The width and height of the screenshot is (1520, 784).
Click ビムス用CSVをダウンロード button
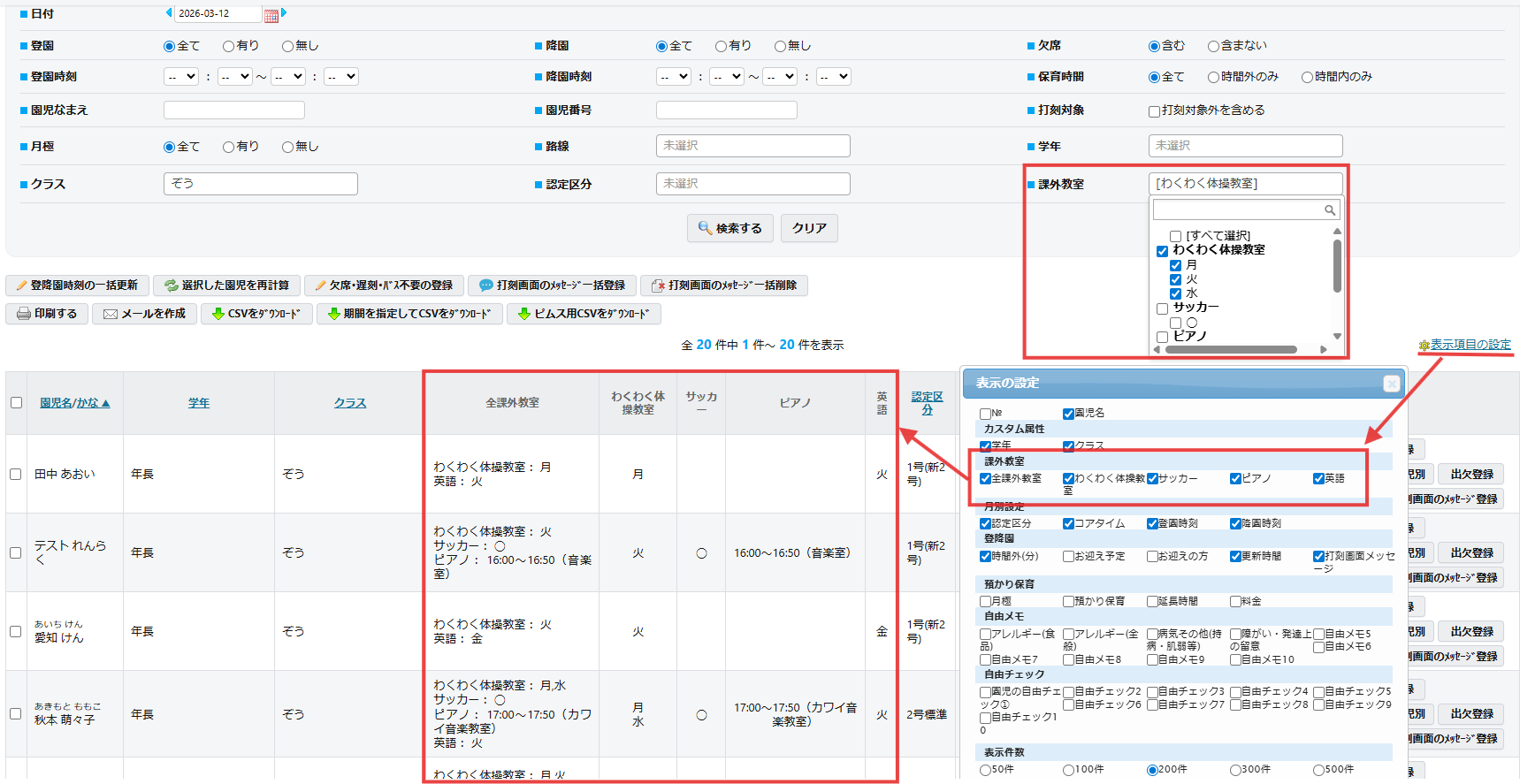(584, 314)
